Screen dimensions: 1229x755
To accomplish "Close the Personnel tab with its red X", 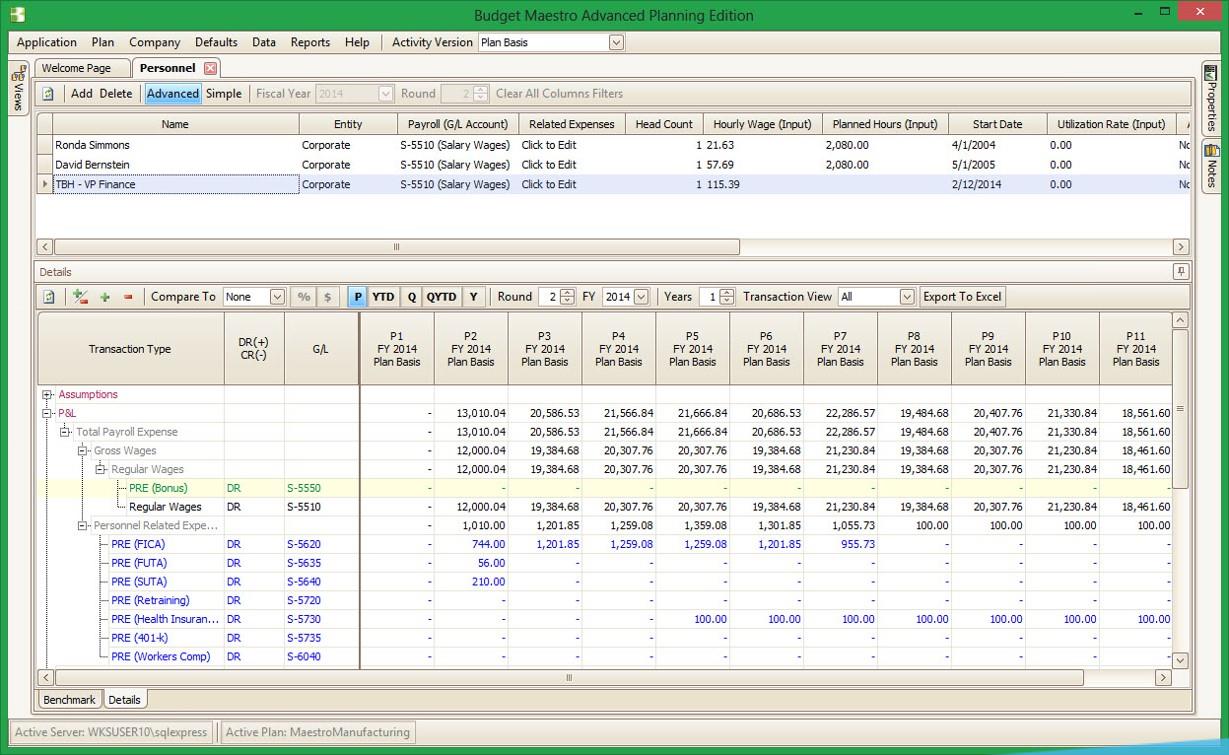I will (210, 68).
